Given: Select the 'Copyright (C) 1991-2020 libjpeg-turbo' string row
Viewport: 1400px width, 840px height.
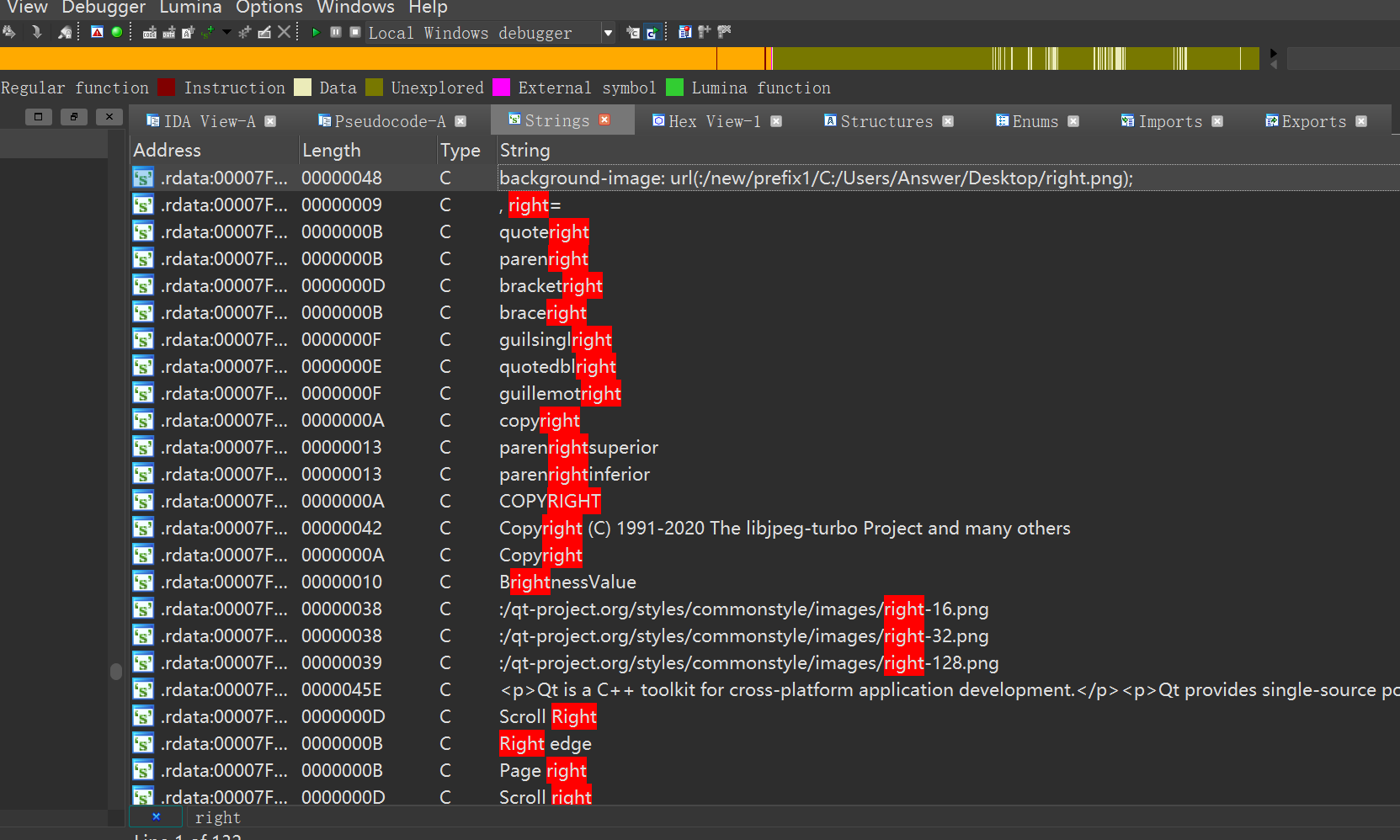Looking at the screenshot, I should tap(784, 528).
